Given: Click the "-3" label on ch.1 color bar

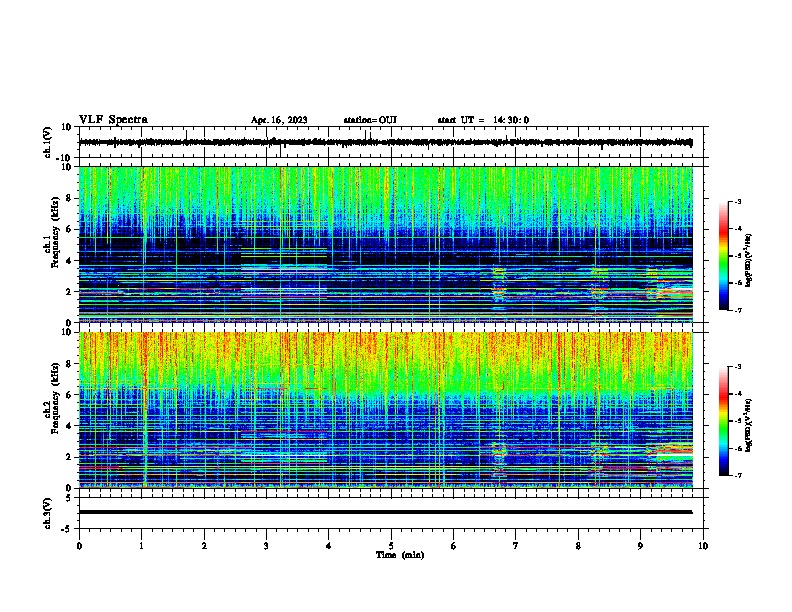Looking at the screenshot, I should tap(737, 202).
